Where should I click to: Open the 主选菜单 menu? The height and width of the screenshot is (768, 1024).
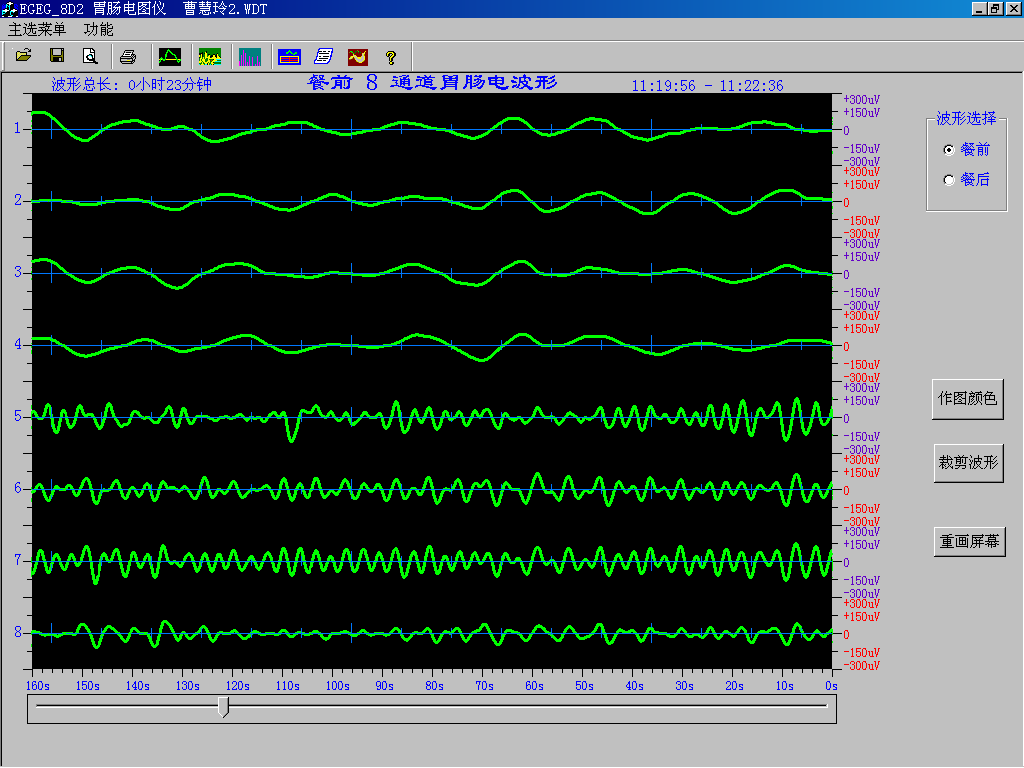pyautogui.click(x=37, y=30)
